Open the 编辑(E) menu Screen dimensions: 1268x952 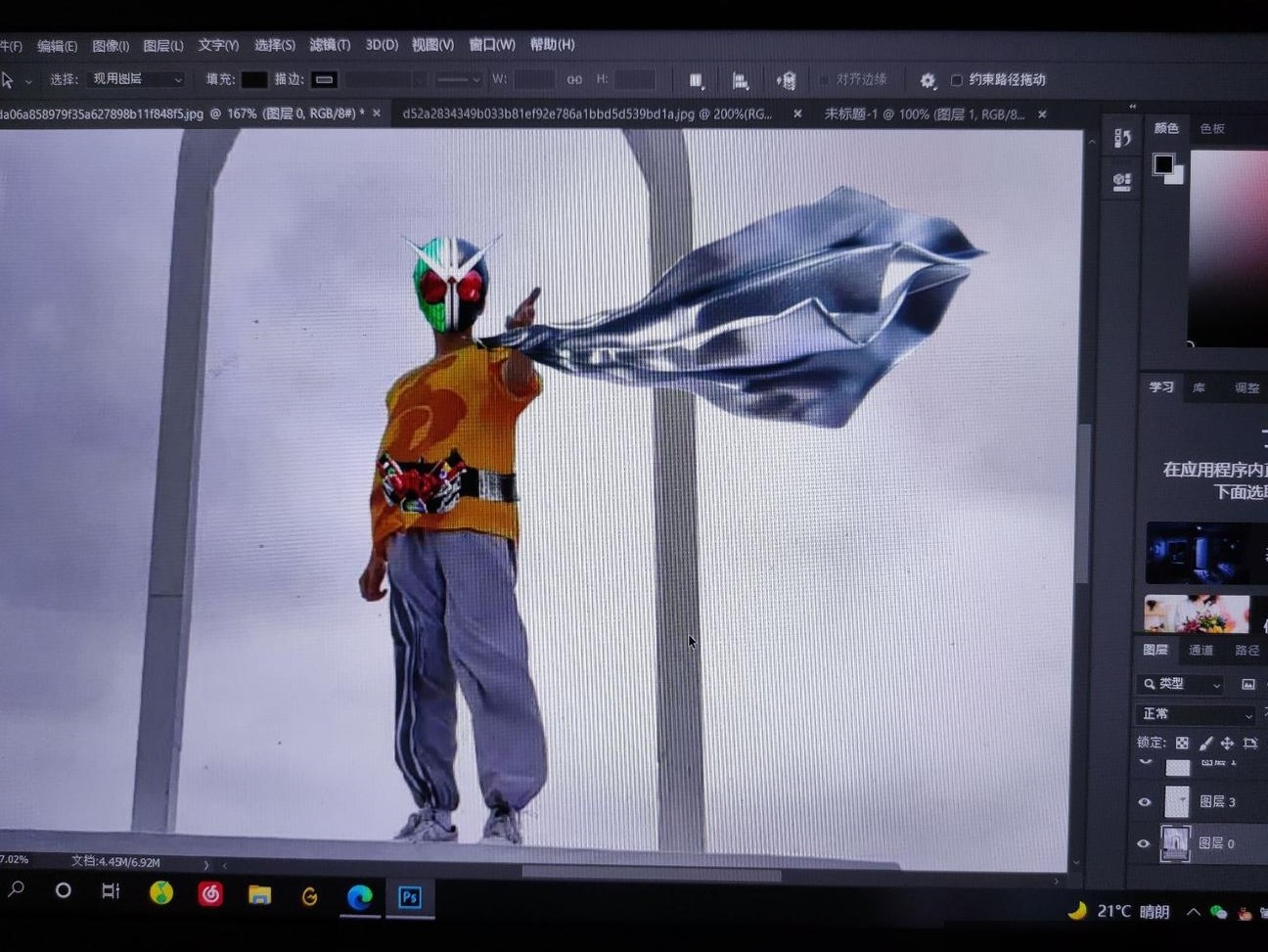pos(57,46)
